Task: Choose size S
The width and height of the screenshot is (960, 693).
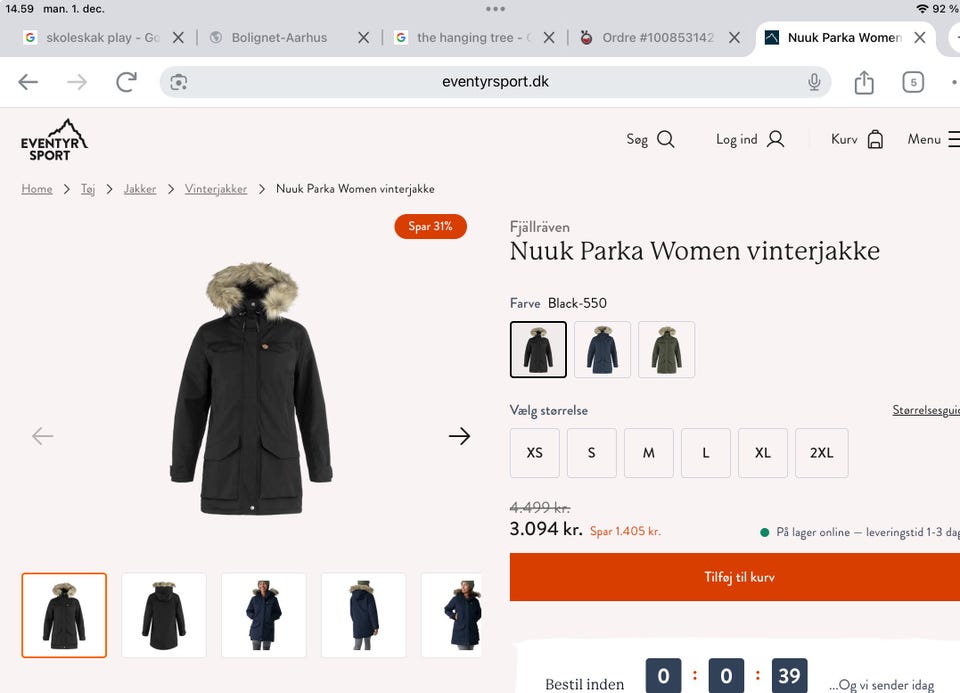Action: pyautogui.click(x=591, y=453)
